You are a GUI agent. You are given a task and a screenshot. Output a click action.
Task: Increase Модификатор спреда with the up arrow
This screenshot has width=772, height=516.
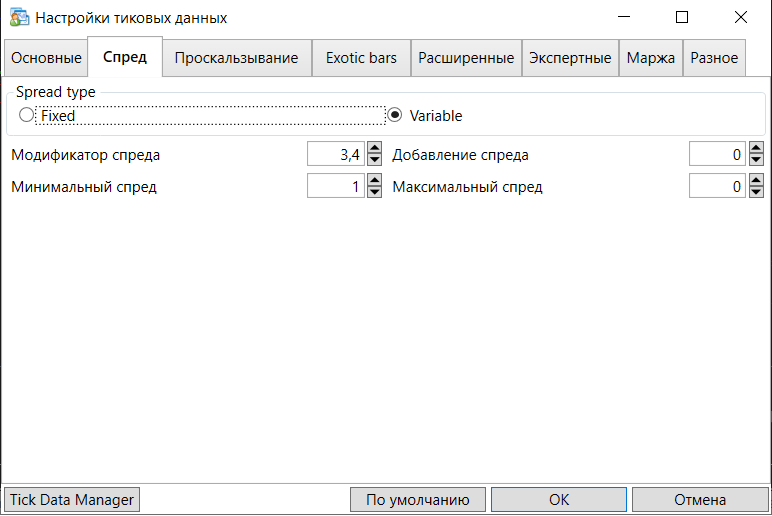click(x=374, y=148)
